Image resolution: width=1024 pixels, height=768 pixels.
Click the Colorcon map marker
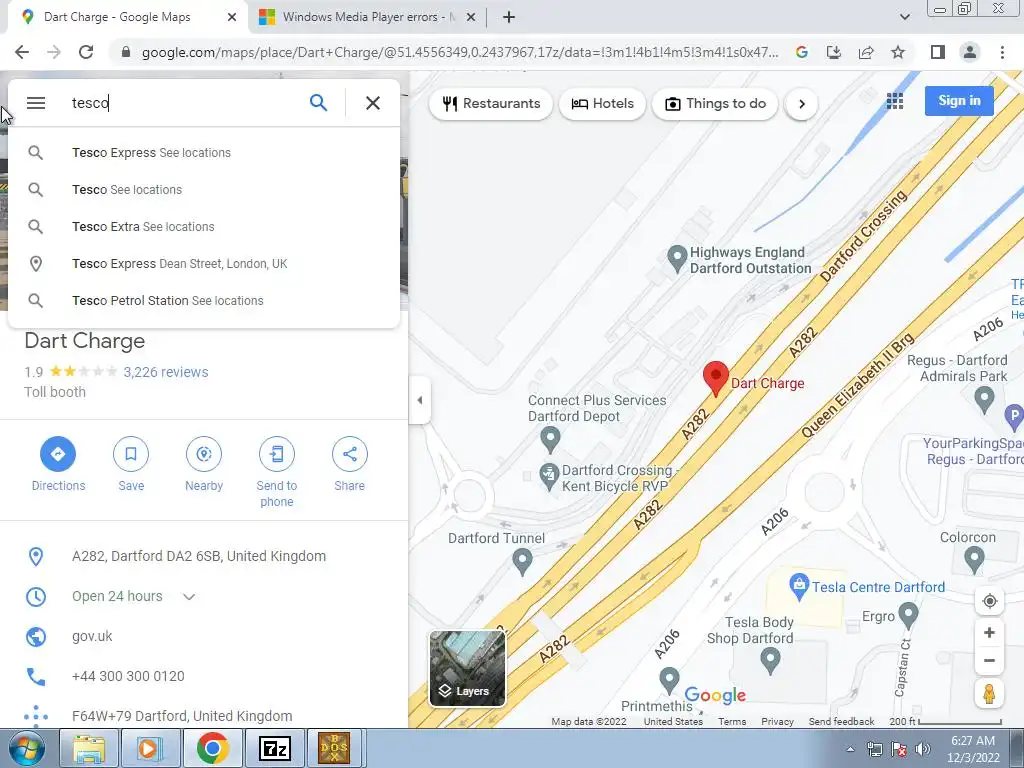point(974,560)
